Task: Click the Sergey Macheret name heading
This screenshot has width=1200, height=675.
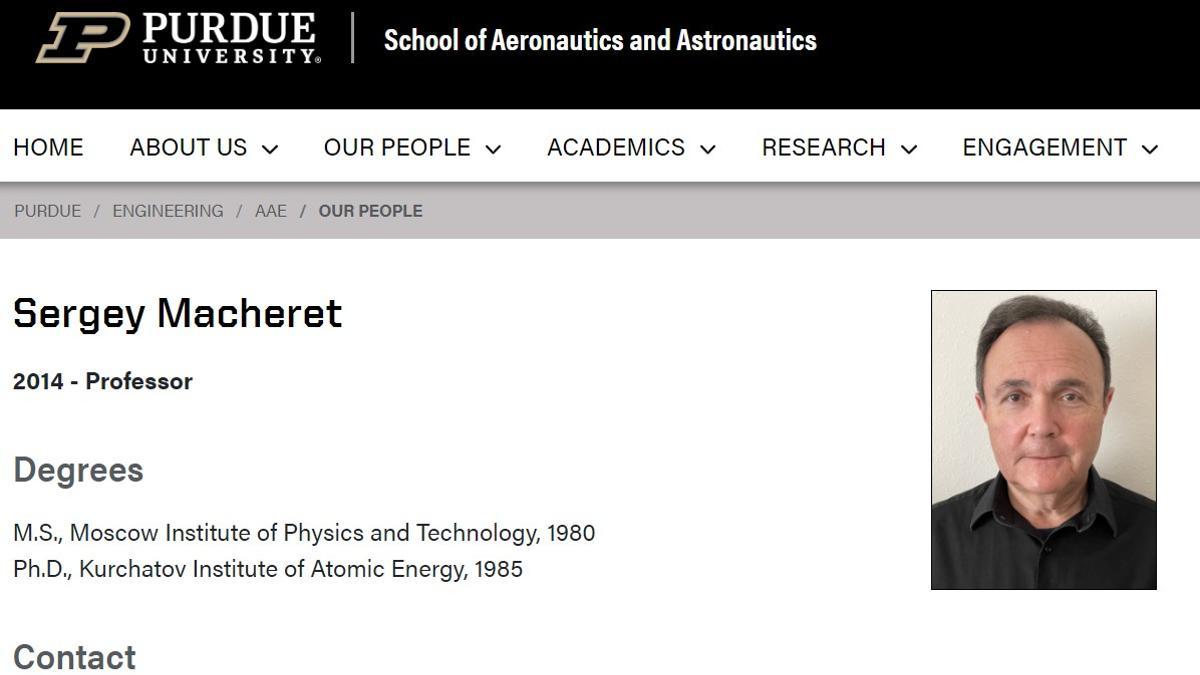Action: point(177,314)
